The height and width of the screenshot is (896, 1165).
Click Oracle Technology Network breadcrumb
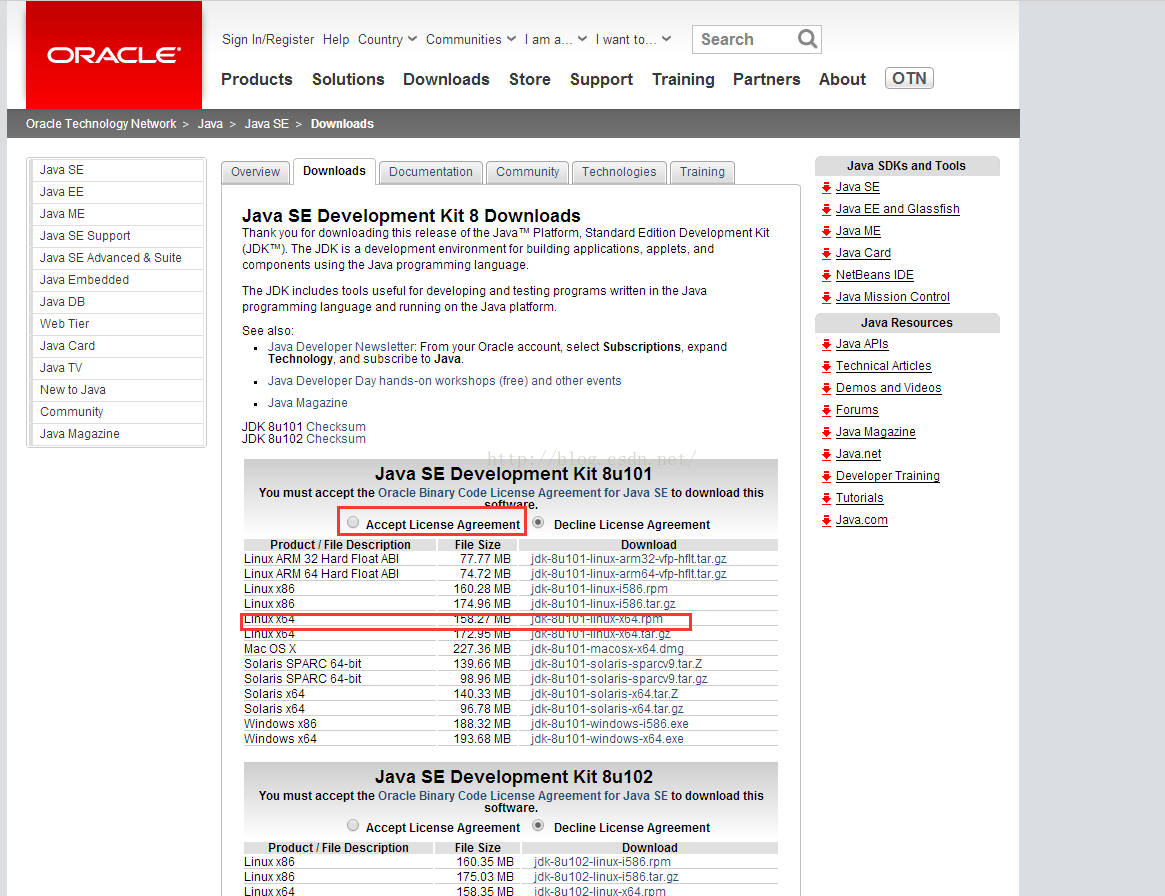(101, 124)
